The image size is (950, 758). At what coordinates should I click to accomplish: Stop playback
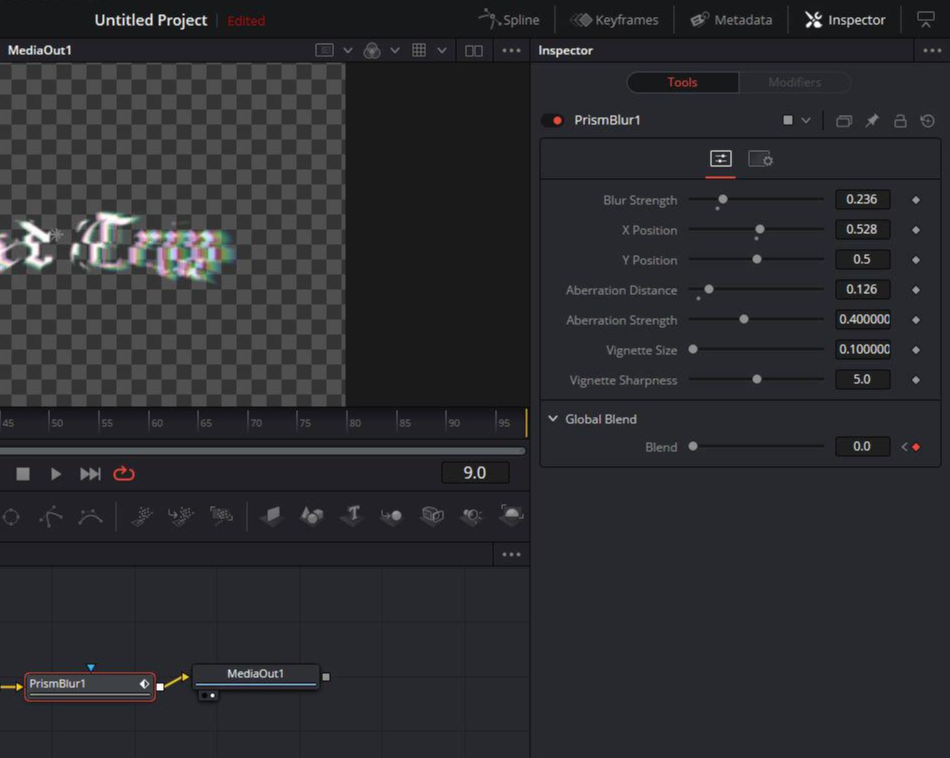(22, 474)
